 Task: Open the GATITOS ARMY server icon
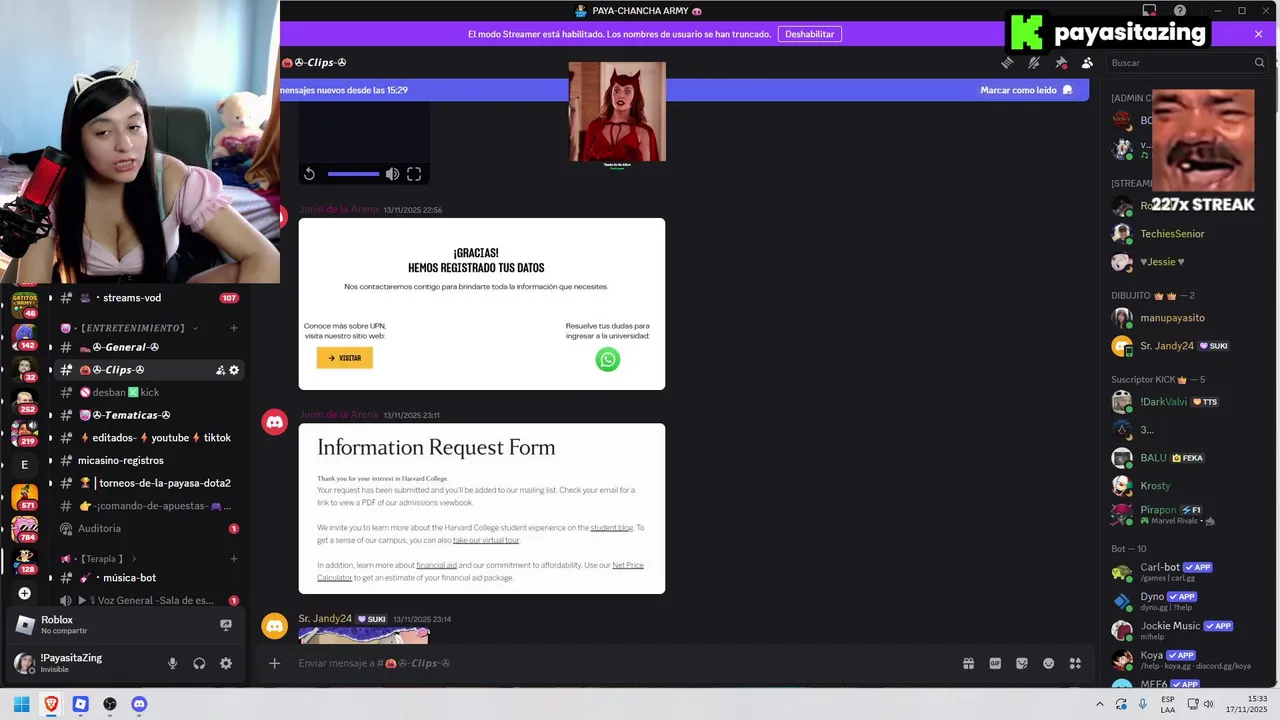point(25,304)
